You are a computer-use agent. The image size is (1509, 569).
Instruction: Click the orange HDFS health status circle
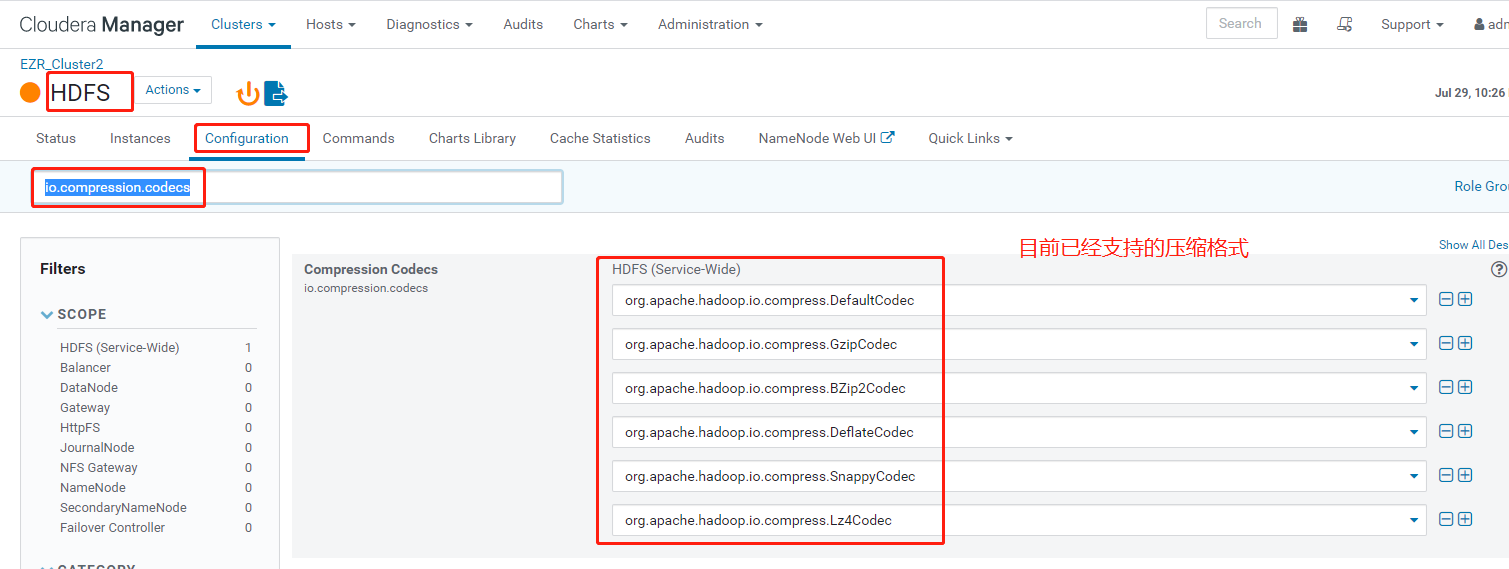[x=30, y=93]
